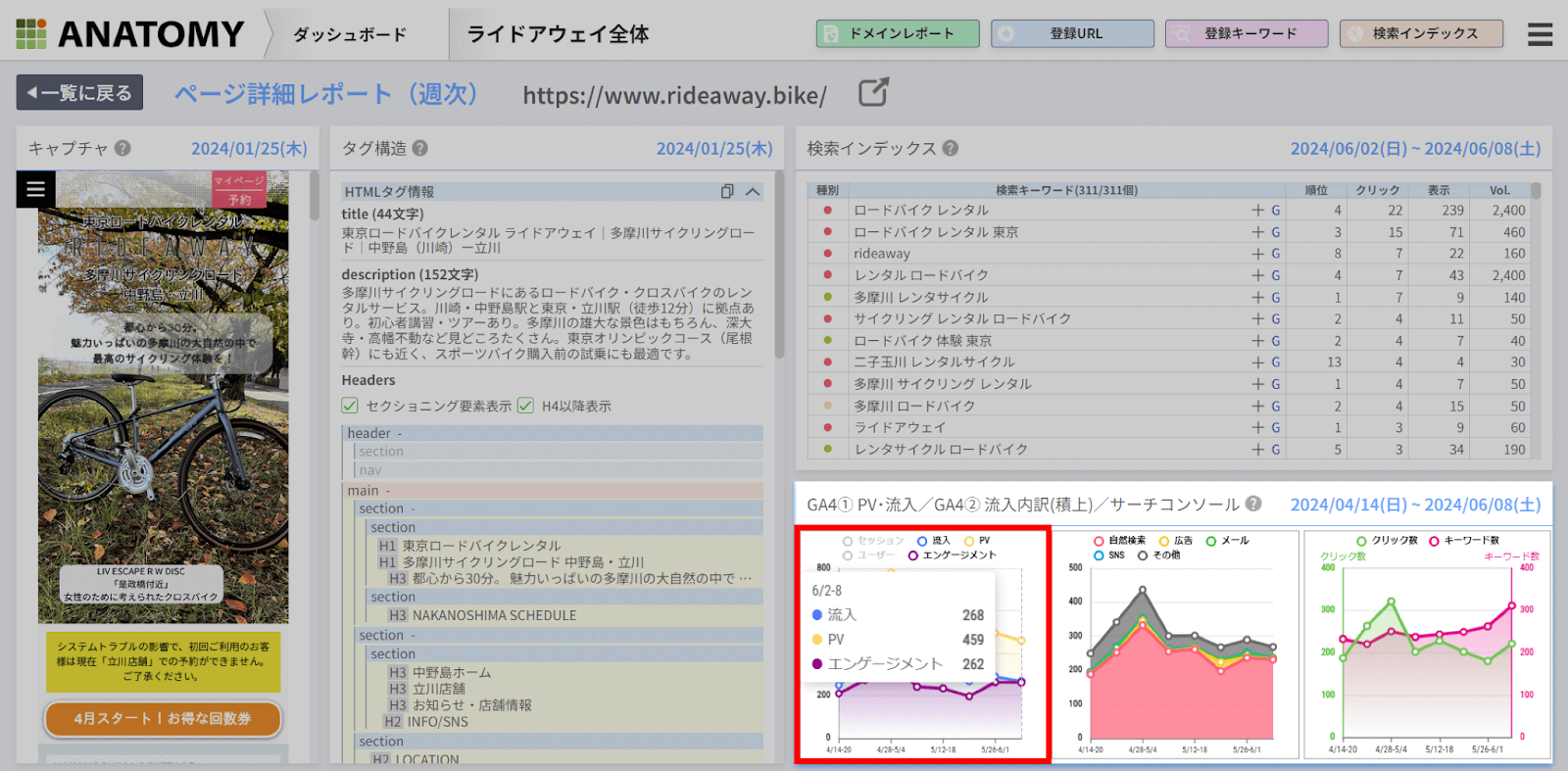The height and width of the screenshot is (771, 1568).
Task: Toggle その他 series in chart legend
Action: 1158,555
